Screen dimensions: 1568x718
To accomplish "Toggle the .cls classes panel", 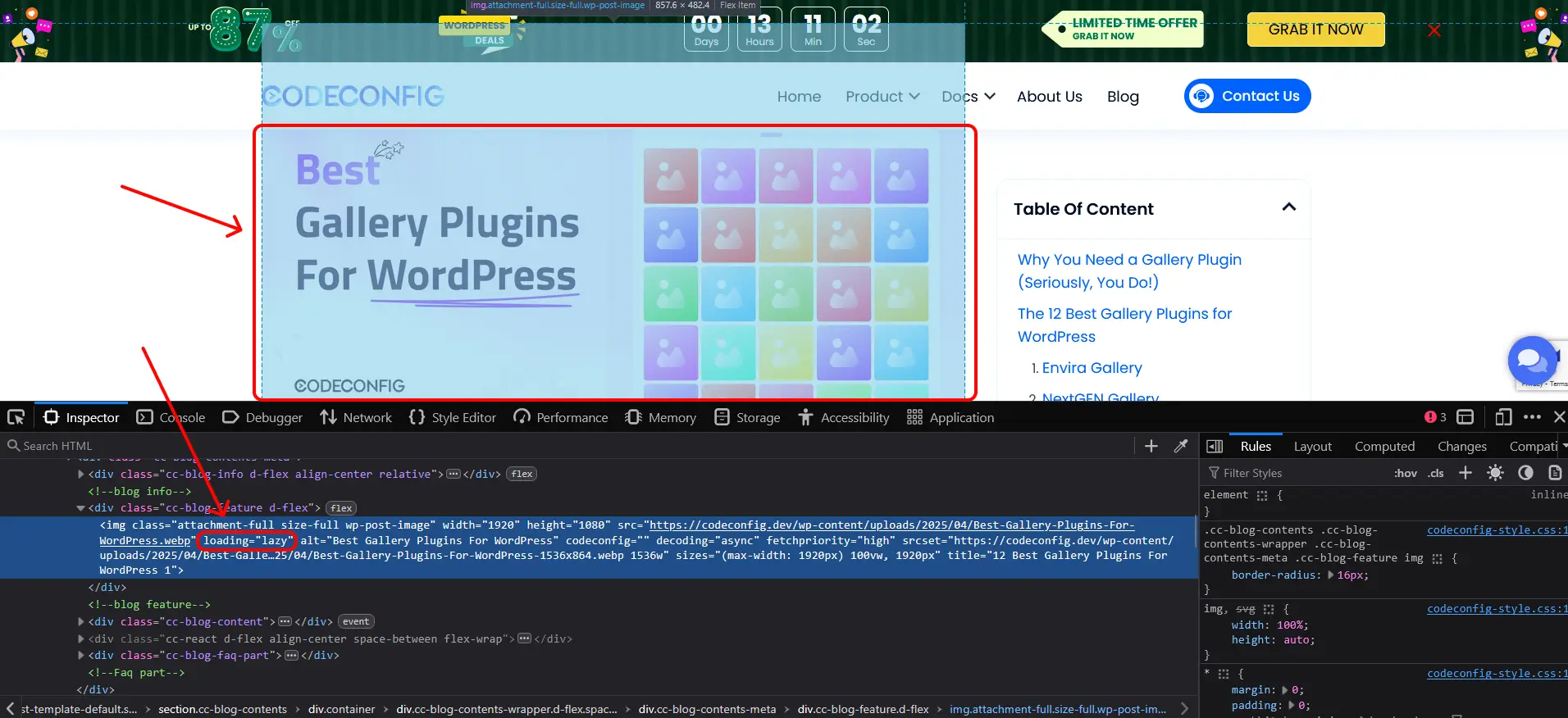I will click(1435, 473).
